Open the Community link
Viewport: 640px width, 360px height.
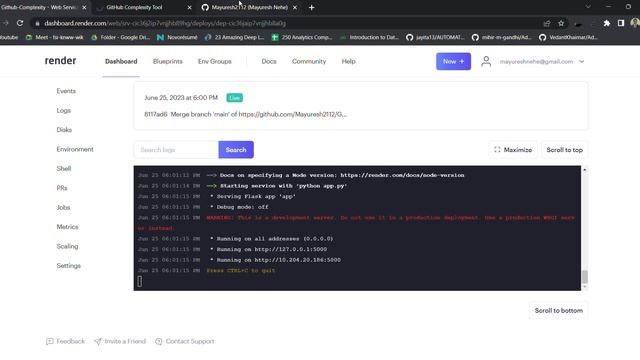coord(309,61)
